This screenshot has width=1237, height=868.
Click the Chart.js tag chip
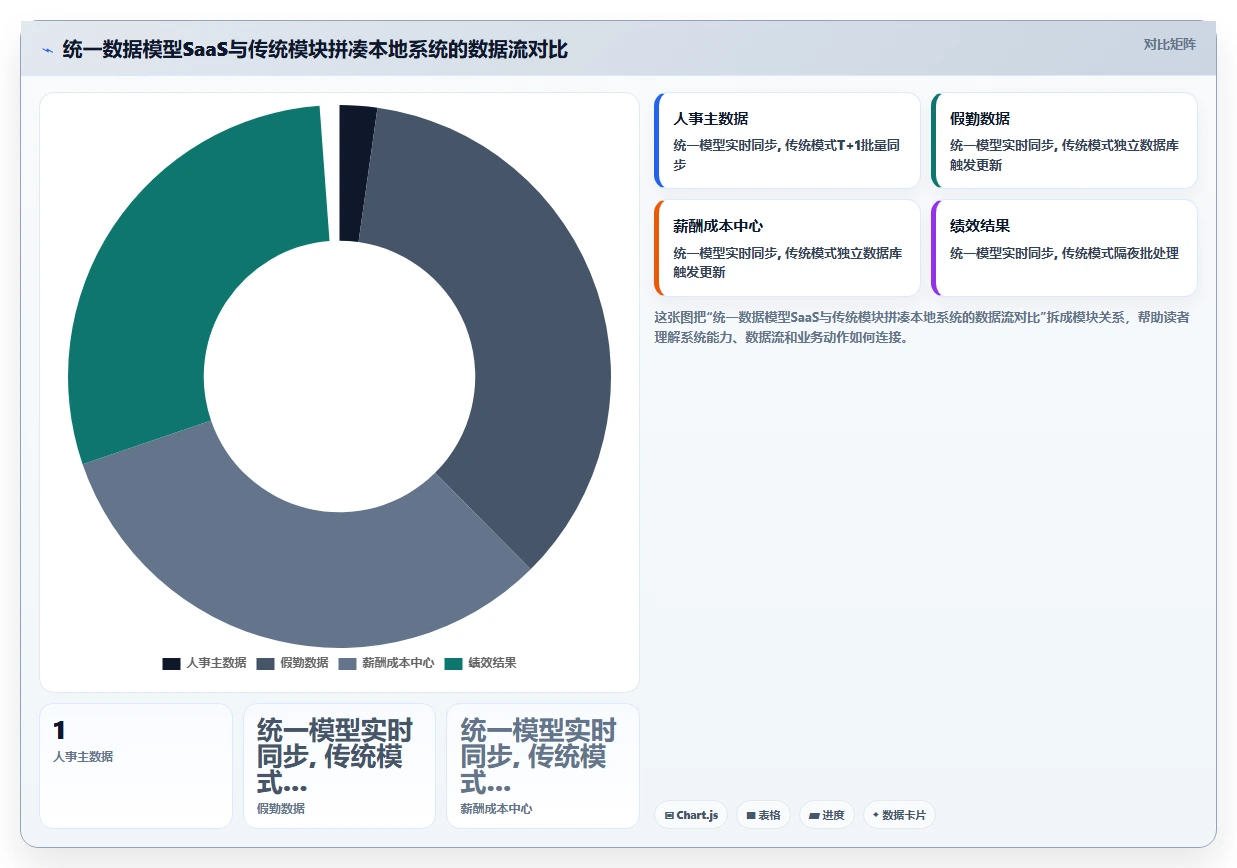click(x=691, y=815)
